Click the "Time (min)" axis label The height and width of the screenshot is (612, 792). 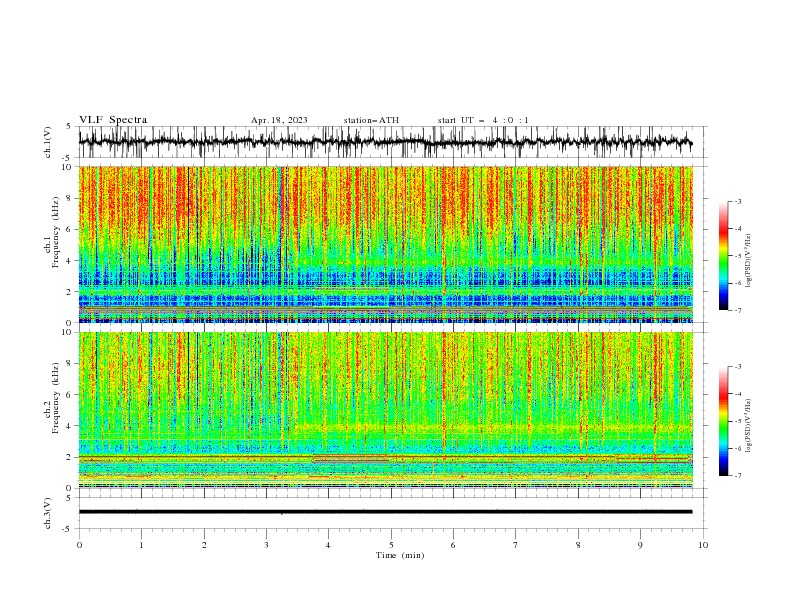[x=400, y=555]
